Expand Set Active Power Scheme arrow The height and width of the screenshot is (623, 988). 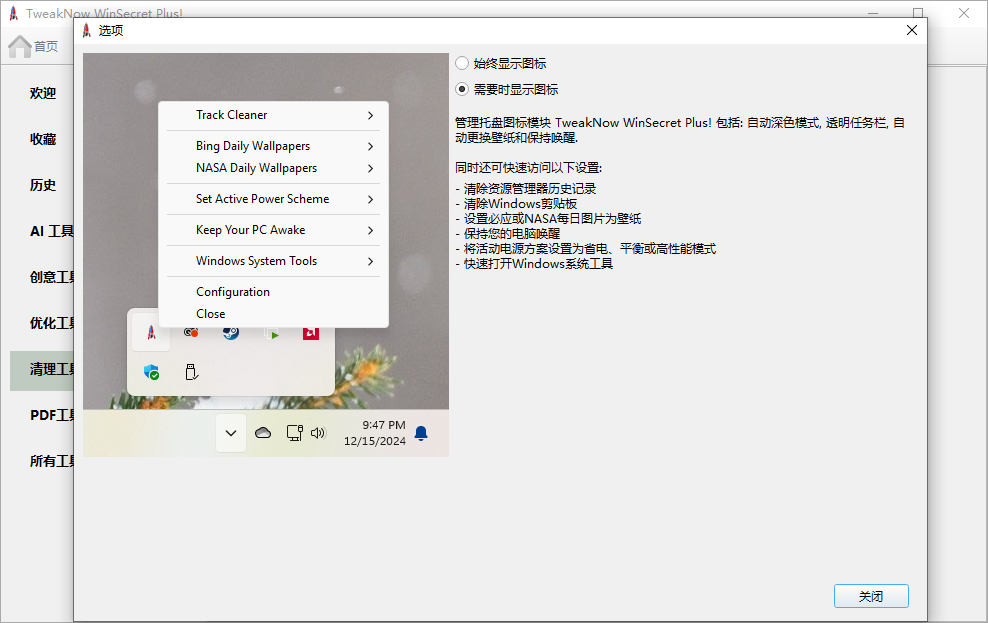point(370,199)
